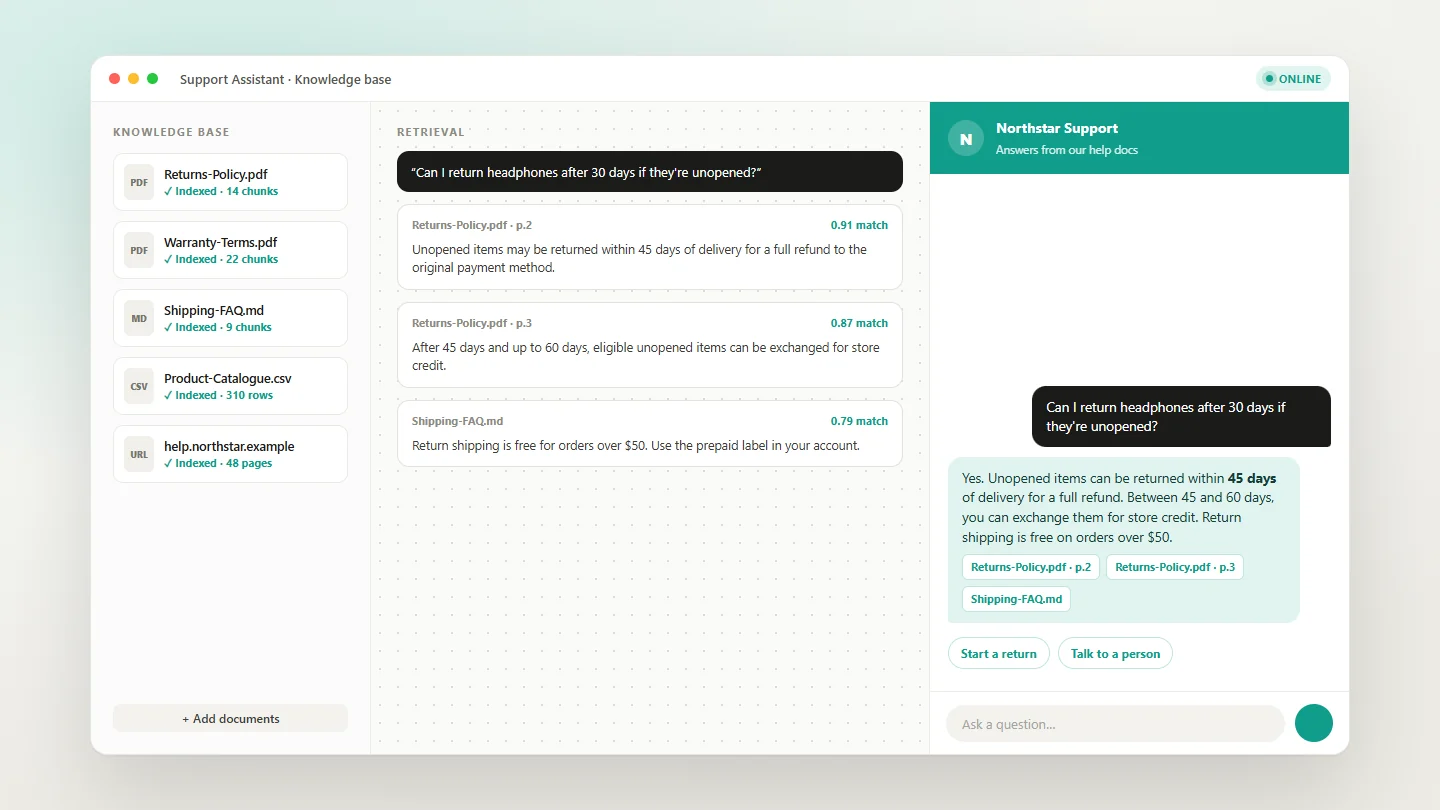1440x810 pixels.
Task: Select the help.northstar.example source name
Action: (229, 447)
